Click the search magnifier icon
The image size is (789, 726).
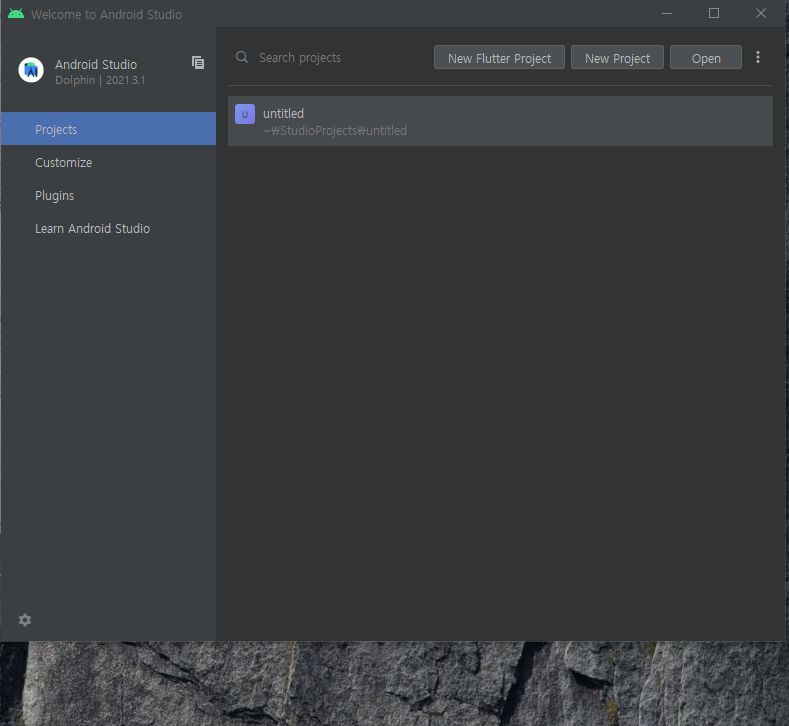(242, 57)
